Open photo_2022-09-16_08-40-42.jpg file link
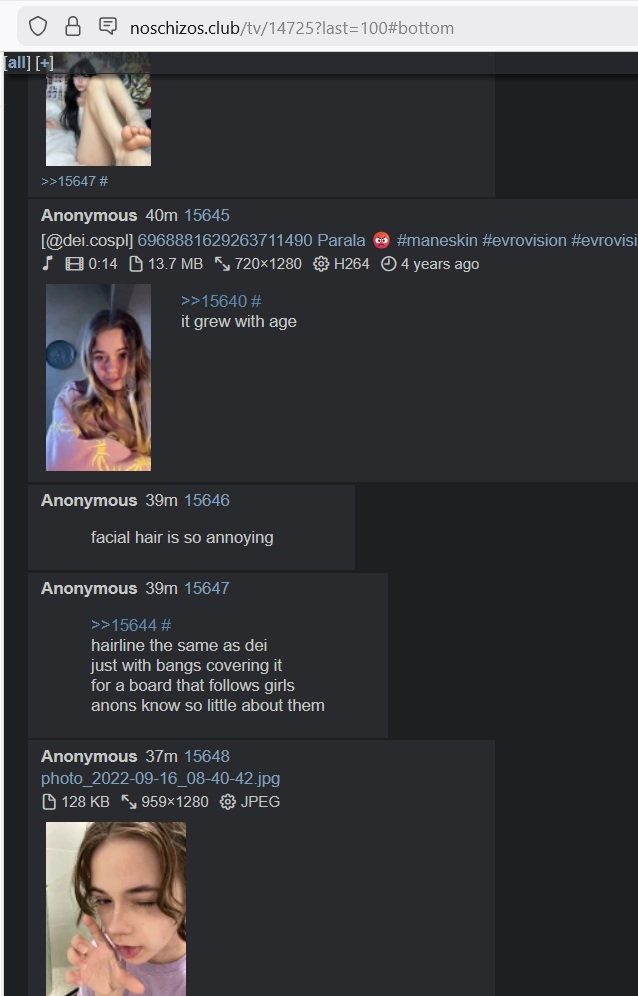 [x=160, y=778]
